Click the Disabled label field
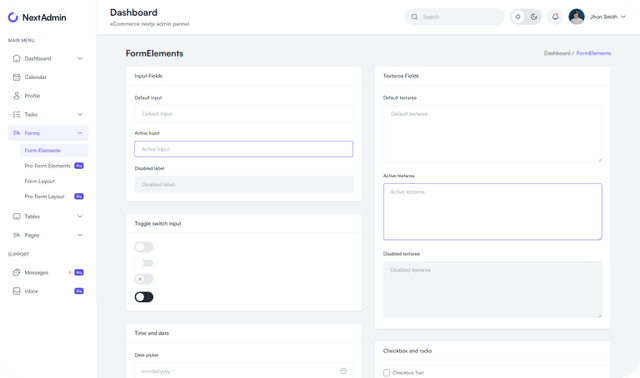640x378 pixels. [244, 185]
